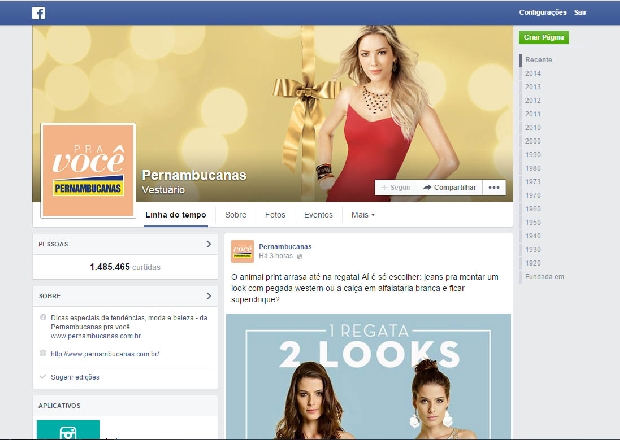Click the Vestuário category label

(x=163, y=190)
